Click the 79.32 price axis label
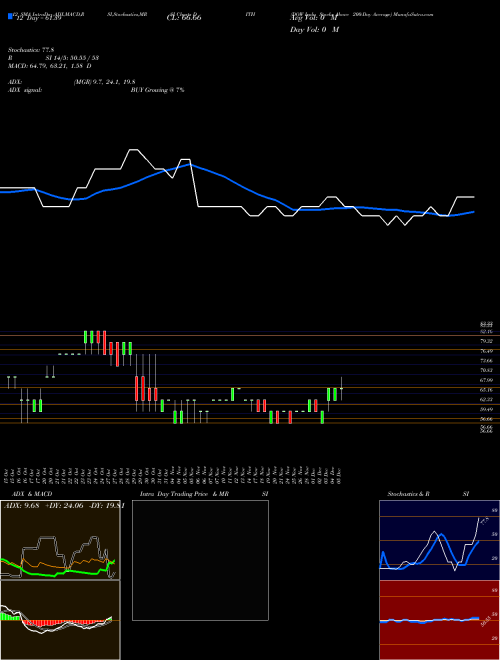 pos(486,341)
